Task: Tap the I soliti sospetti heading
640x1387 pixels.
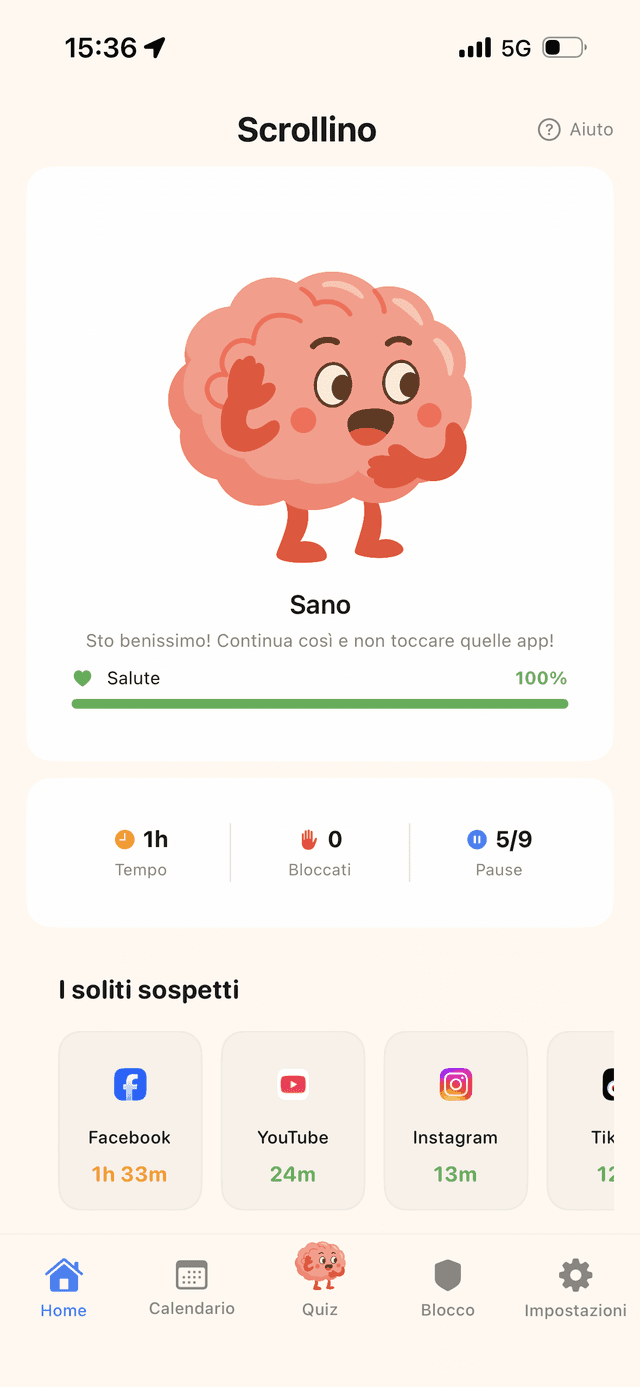Action: pos(148,990)
